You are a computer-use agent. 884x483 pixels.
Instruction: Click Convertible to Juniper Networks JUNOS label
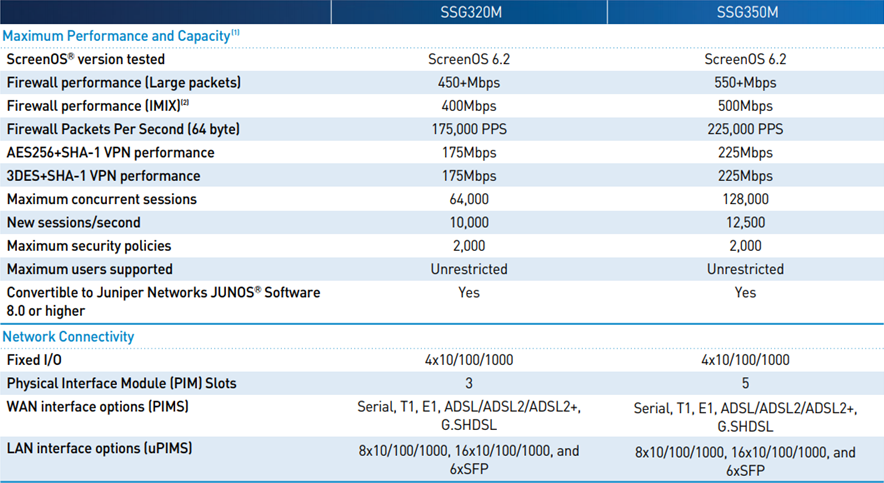163,302
